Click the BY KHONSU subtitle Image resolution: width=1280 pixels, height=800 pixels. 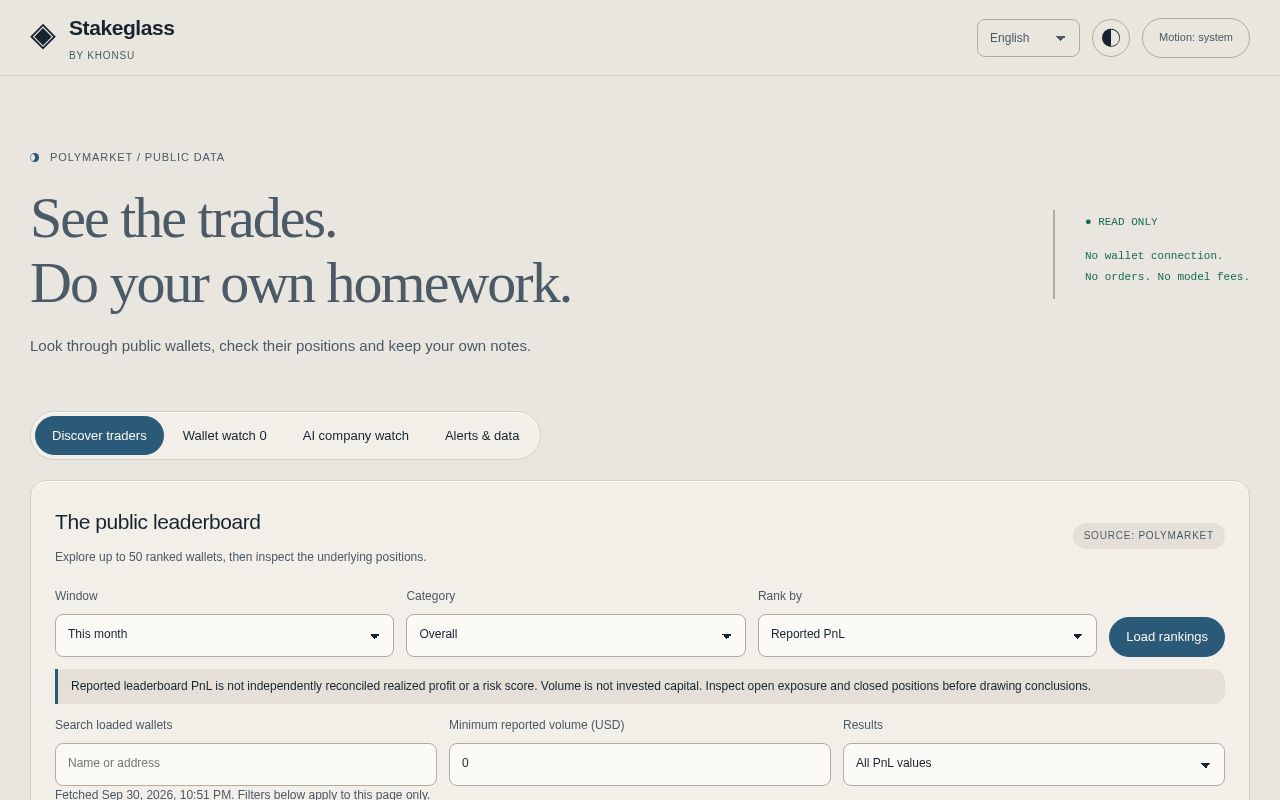102,56
